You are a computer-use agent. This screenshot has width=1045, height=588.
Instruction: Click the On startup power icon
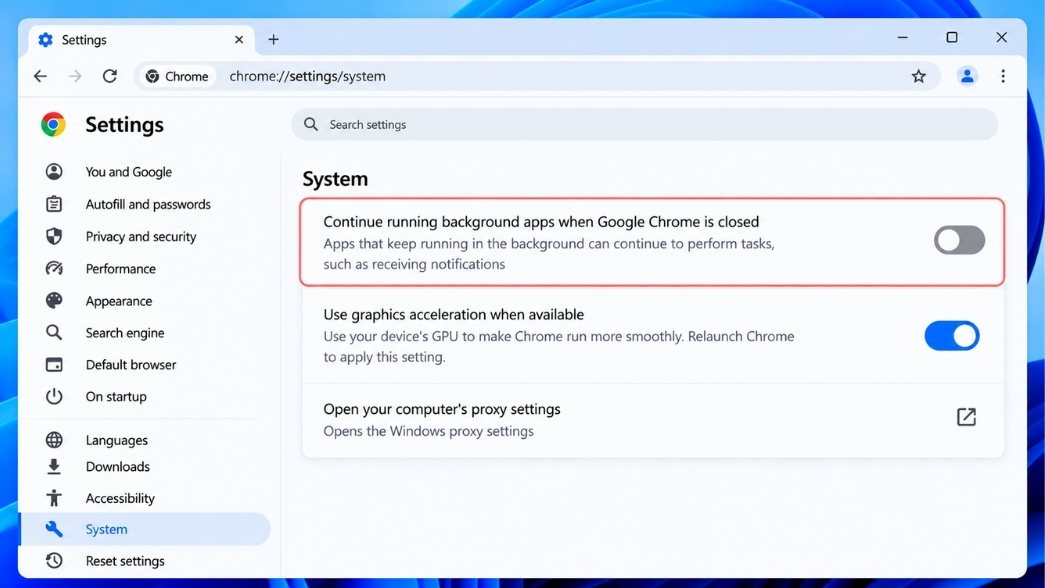click(x=54, y=396)
